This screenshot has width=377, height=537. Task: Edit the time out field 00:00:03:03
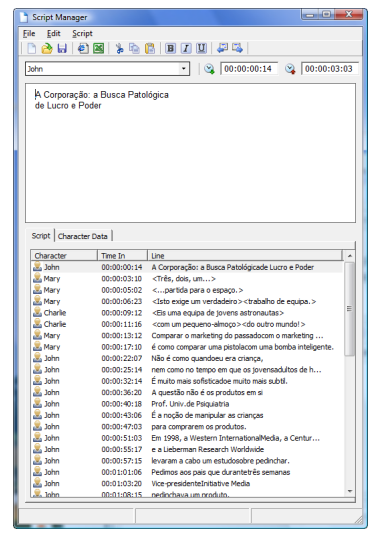click(x=329, y=69)
